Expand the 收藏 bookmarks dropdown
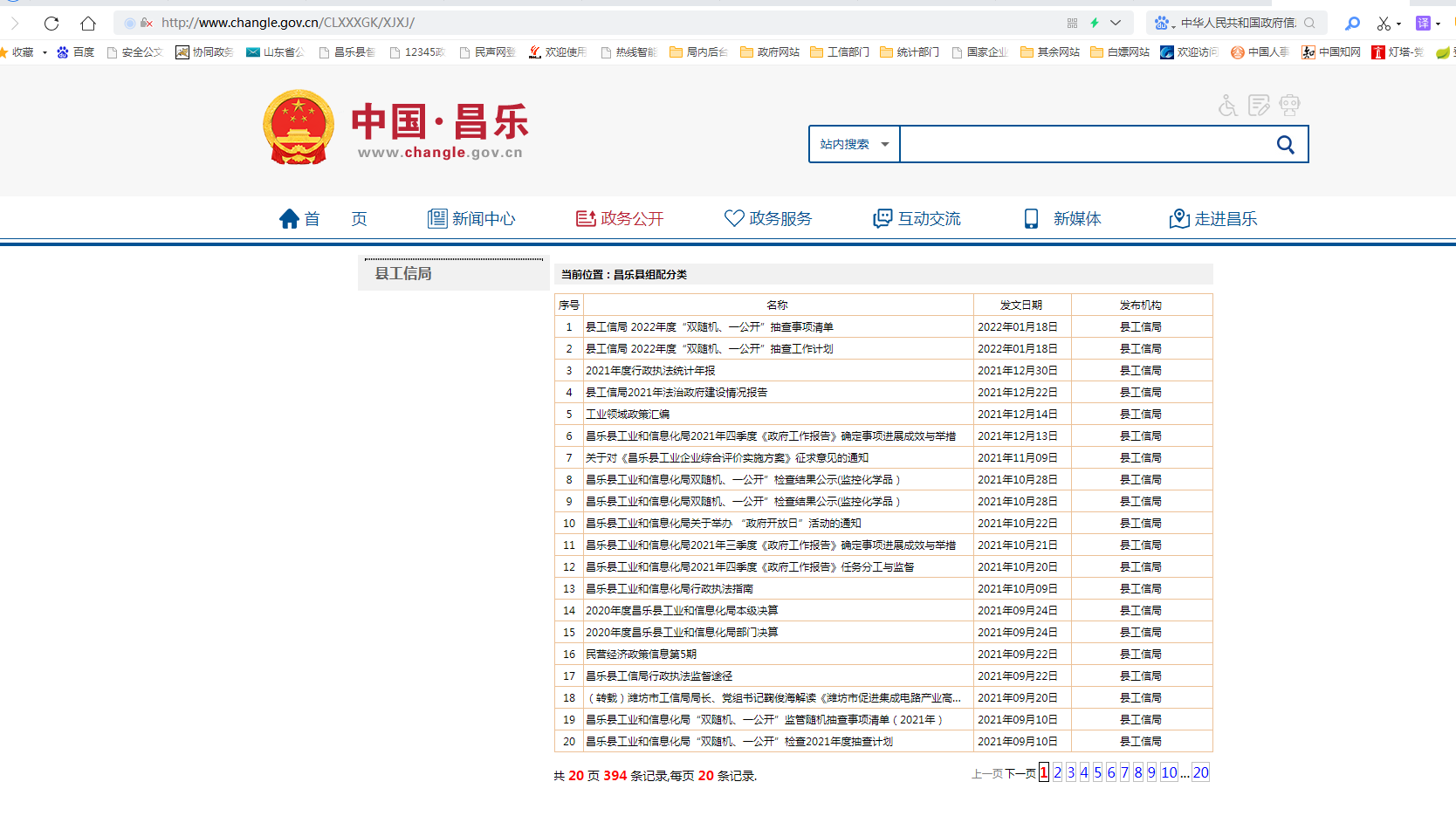1456x816 pixels. (45, 52)
